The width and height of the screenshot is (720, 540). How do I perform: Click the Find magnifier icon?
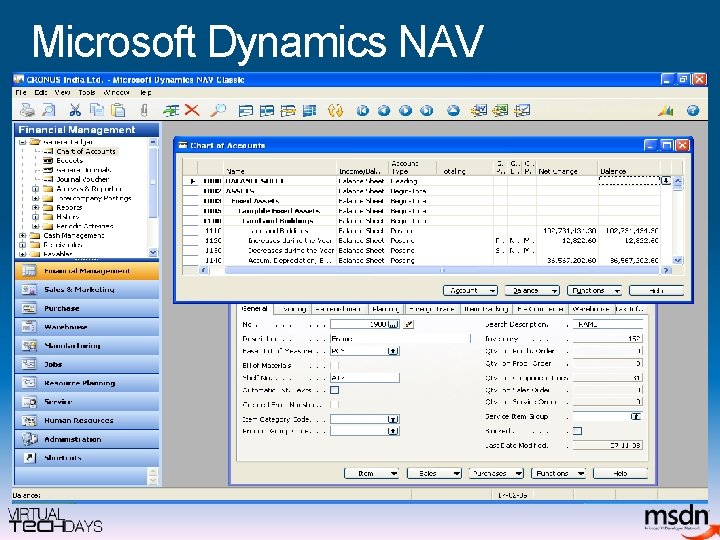tap(218, 110)
